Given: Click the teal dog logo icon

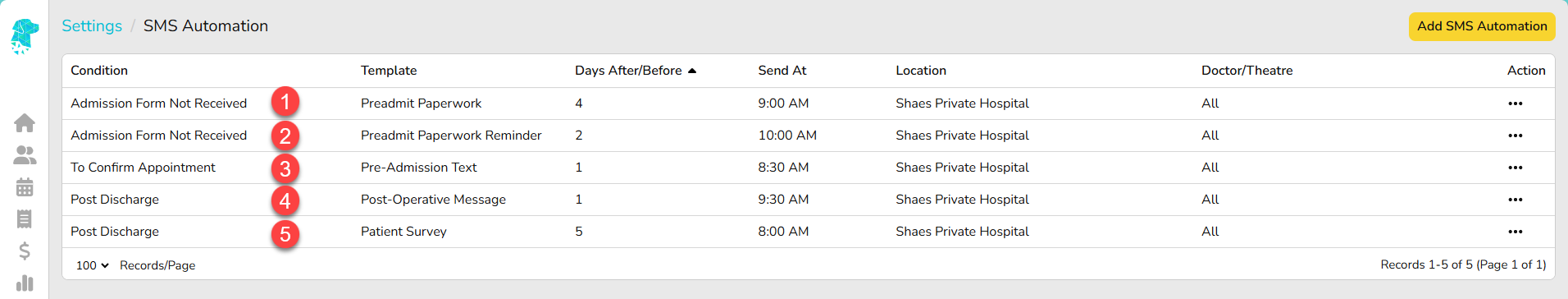Looking at the screenshot, I should click(25, 36).
